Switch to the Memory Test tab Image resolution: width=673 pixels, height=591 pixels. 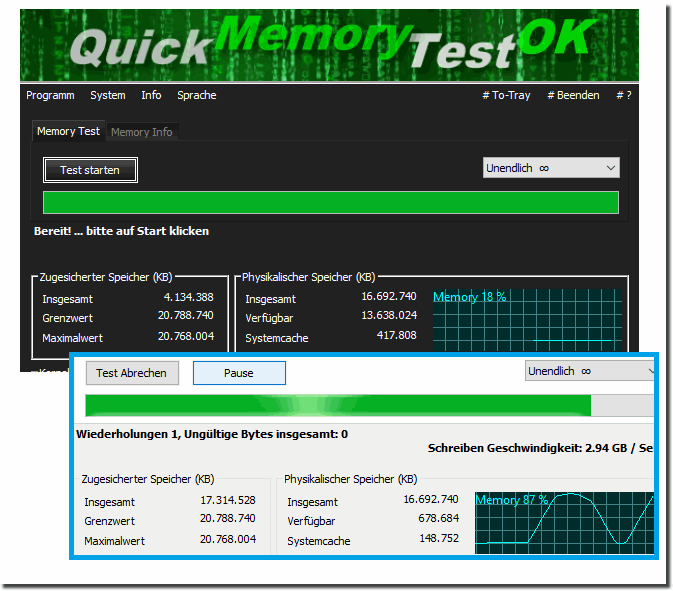tap(68, 131)
